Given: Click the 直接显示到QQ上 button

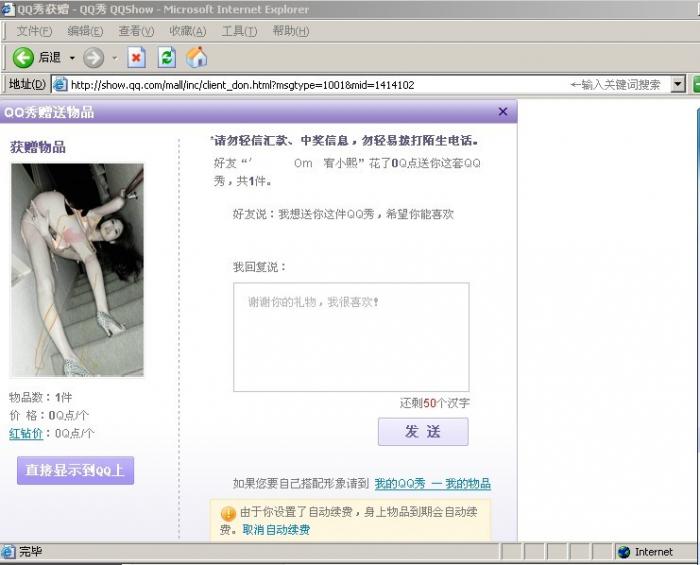Looking at the screenshot, I should click(75, 470).
